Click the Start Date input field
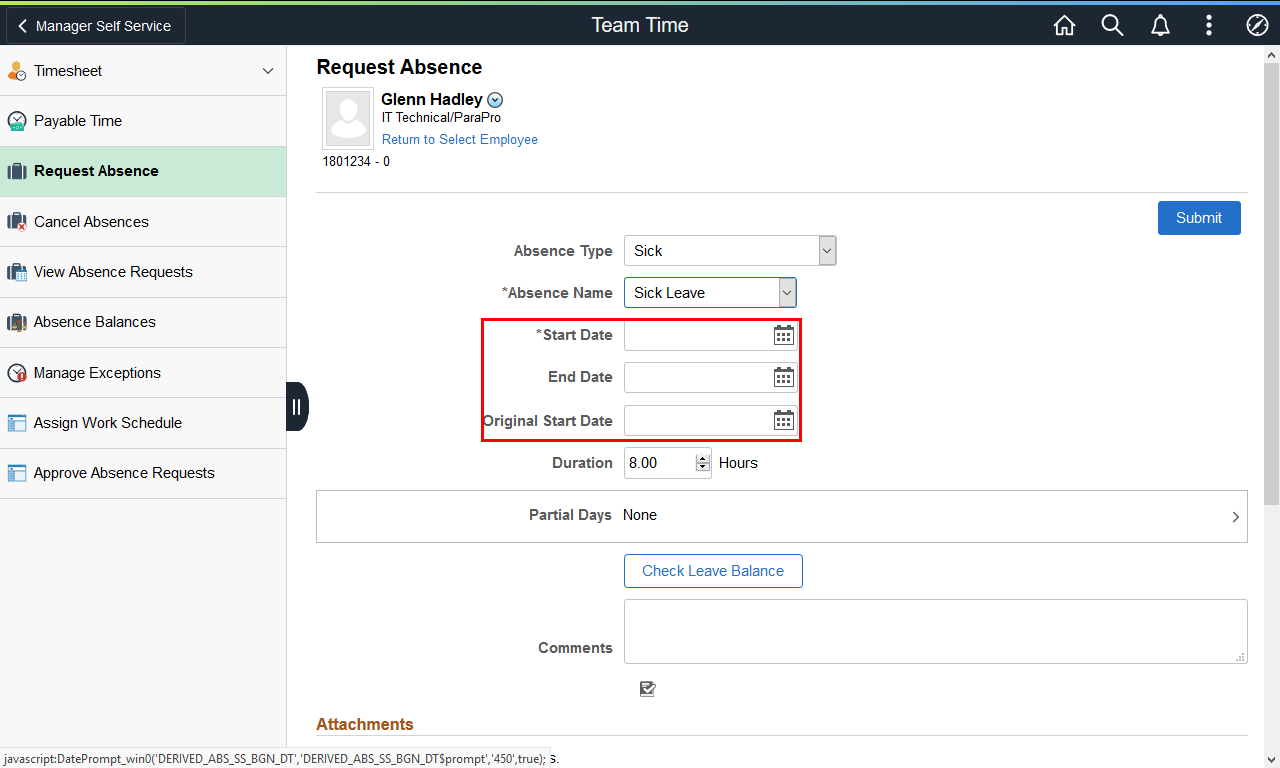Image resolution: width=1280 pixels, height=768 pixels. (x=698, y=335)
